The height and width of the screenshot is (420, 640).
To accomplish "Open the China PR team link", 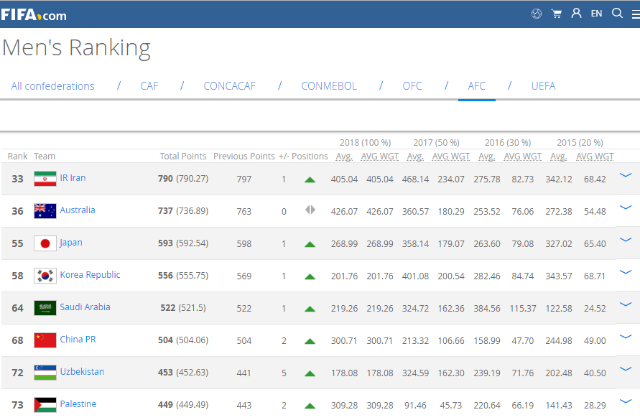I will pyautogui.click(x=78, y=339).
